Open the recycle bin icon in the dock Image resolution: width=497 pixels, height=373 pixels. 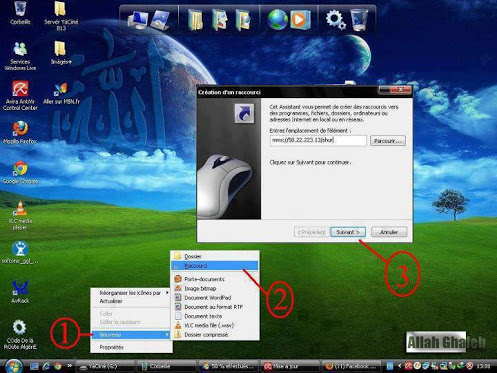coord(359,19)
